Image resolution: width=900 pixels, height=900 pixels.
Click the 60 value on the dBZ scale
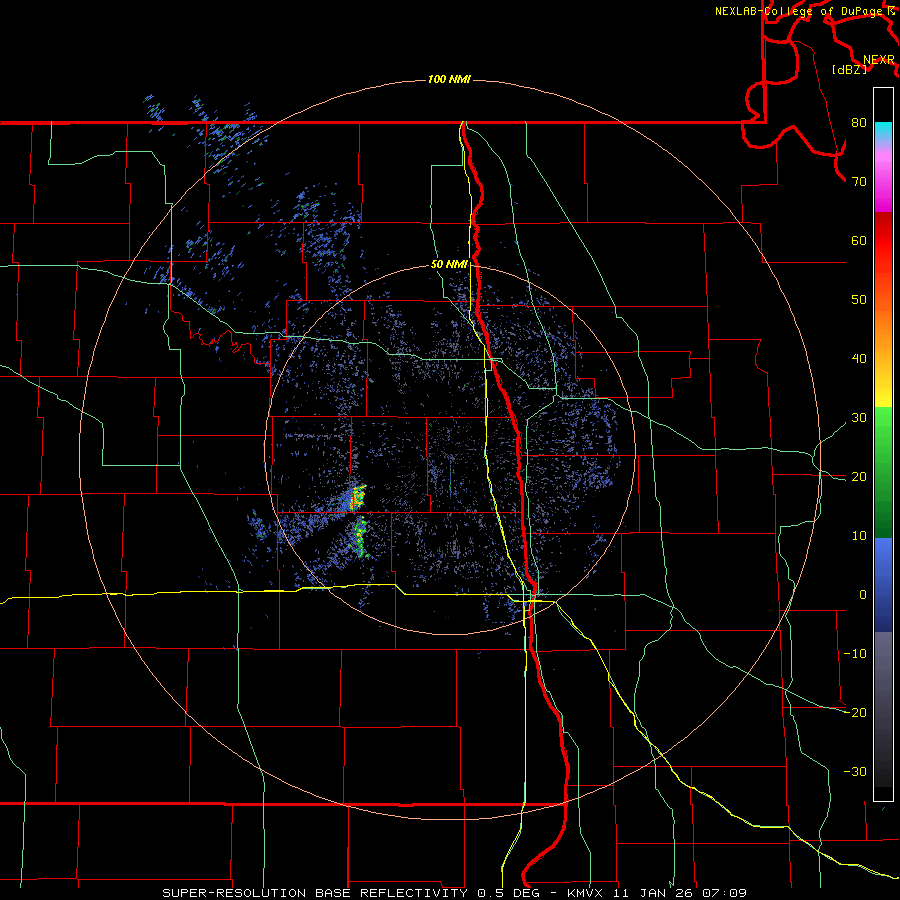859,240
